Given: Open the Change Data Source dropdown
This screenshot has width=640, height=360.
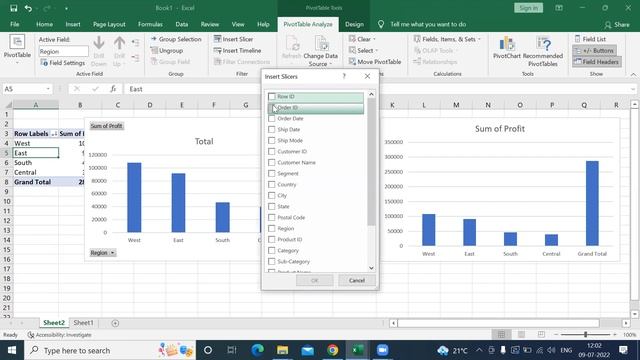Looking at the screenshot, I should 321,60.
